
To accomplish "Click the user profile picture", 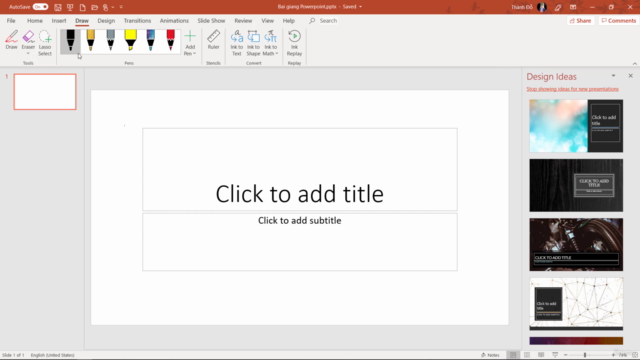I will point(542,7).
